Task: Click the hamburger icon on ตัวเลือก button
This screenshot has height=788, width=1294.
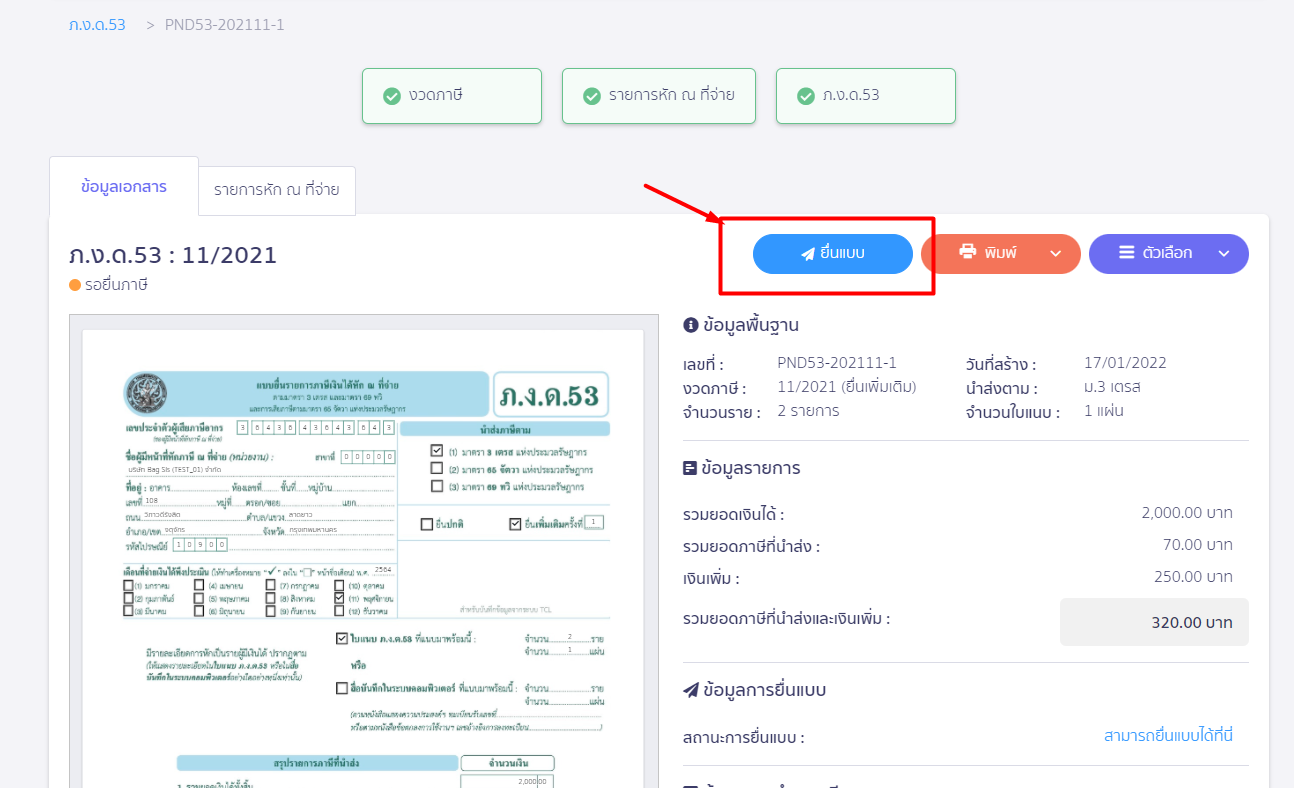Action: tap(1126, 253)
